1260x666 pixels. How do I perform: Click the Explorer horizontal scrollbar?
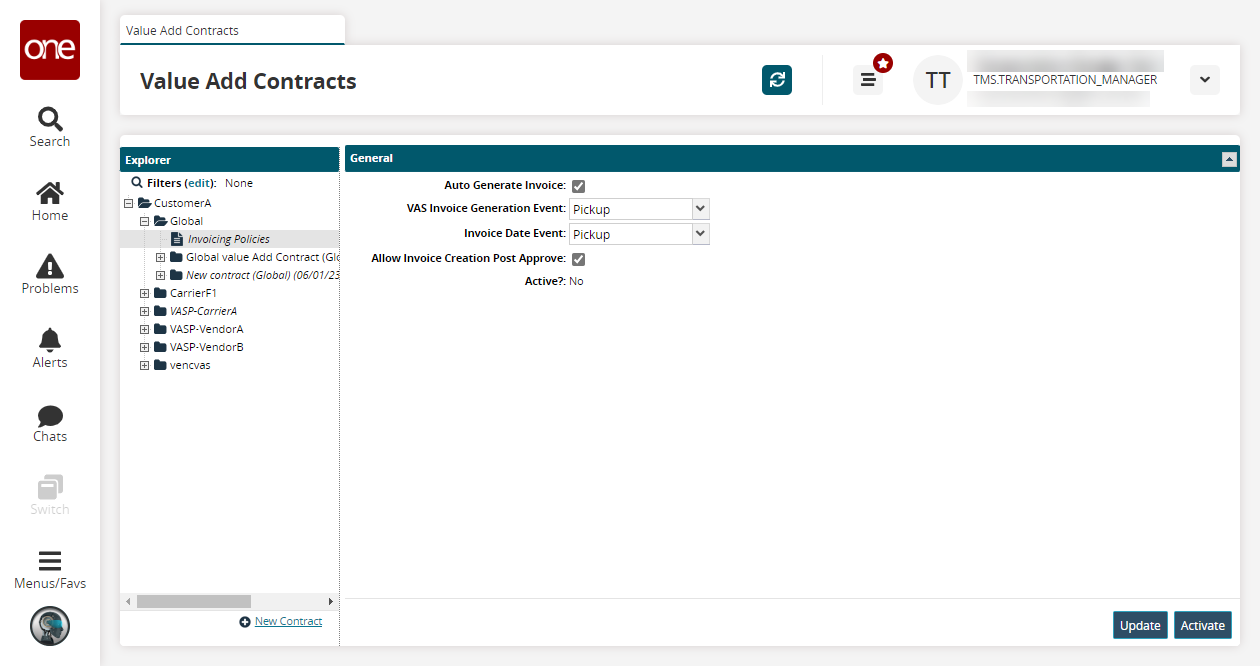[194, 602]
